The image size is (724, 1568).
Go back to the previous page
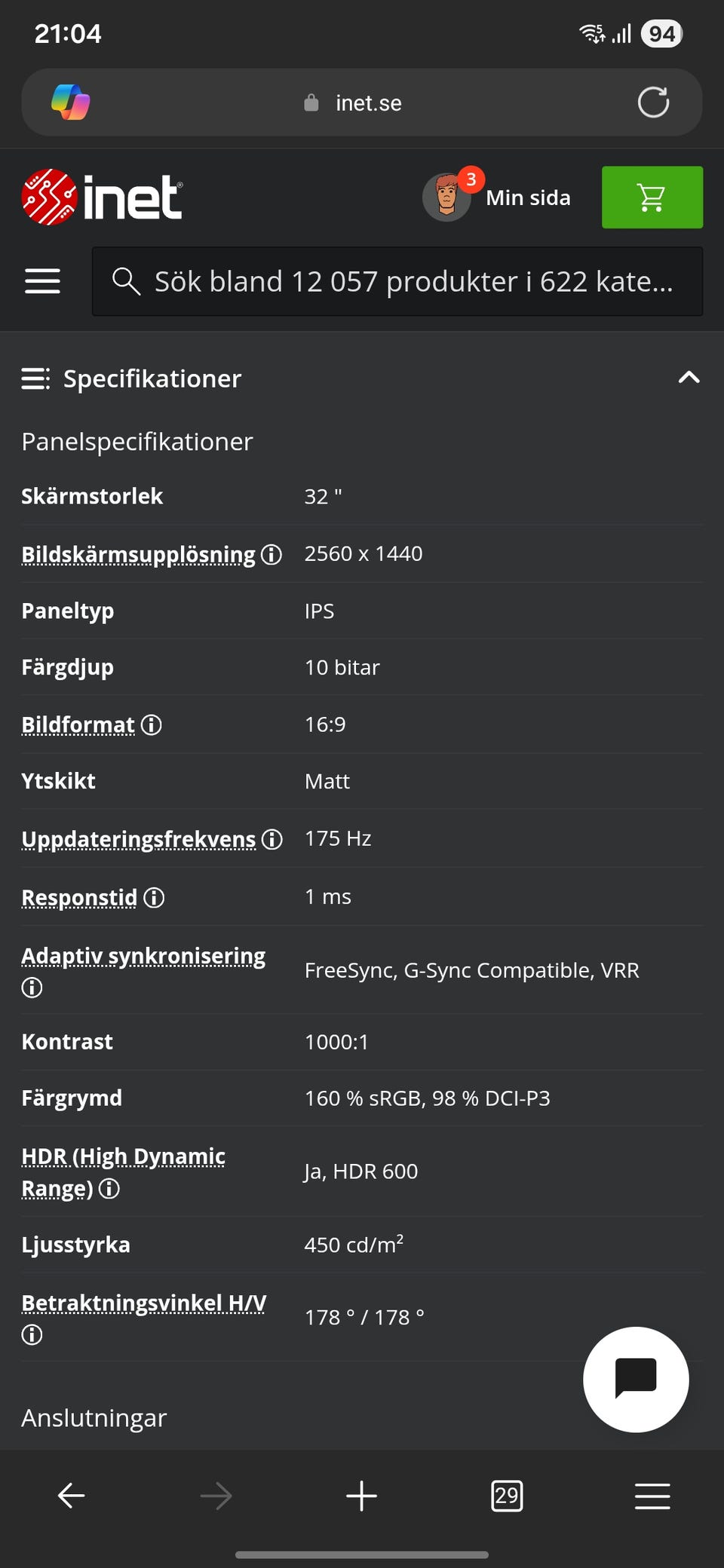tap(72, 1496)
